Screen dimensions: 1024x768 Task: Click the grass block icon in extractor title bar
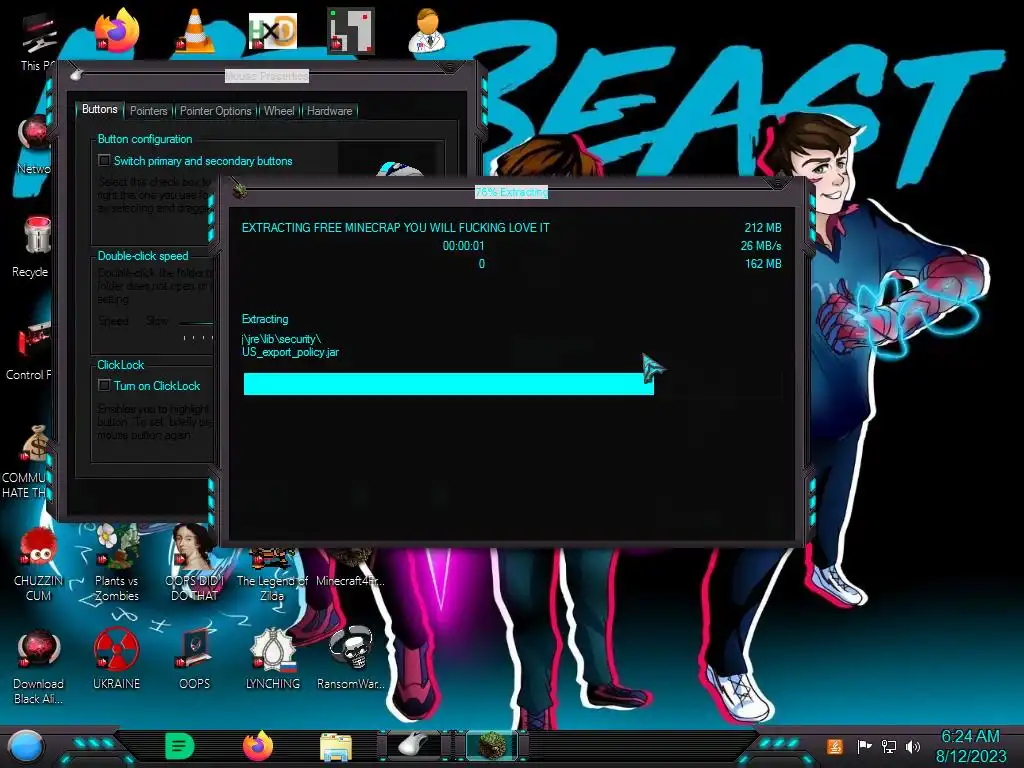(240, 190)
